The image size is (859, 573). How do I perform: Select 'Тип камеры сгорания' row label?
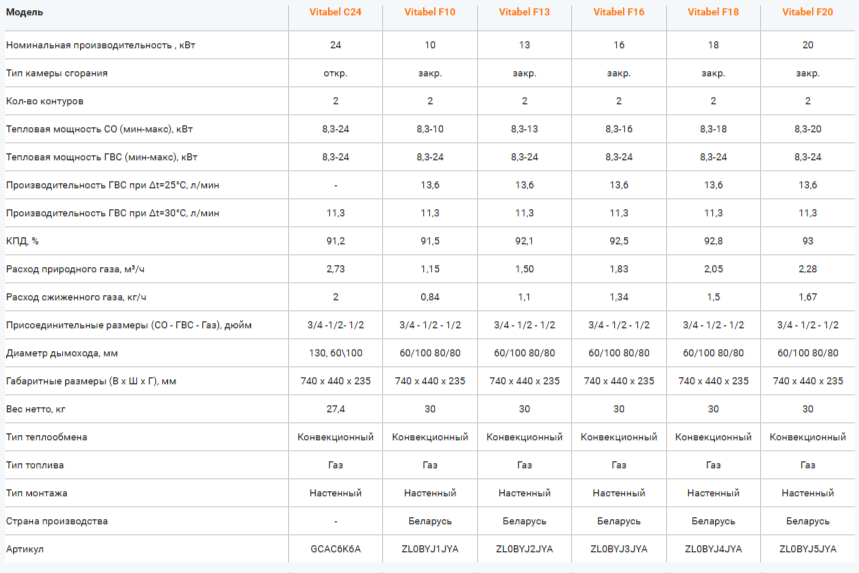(56, 73)
